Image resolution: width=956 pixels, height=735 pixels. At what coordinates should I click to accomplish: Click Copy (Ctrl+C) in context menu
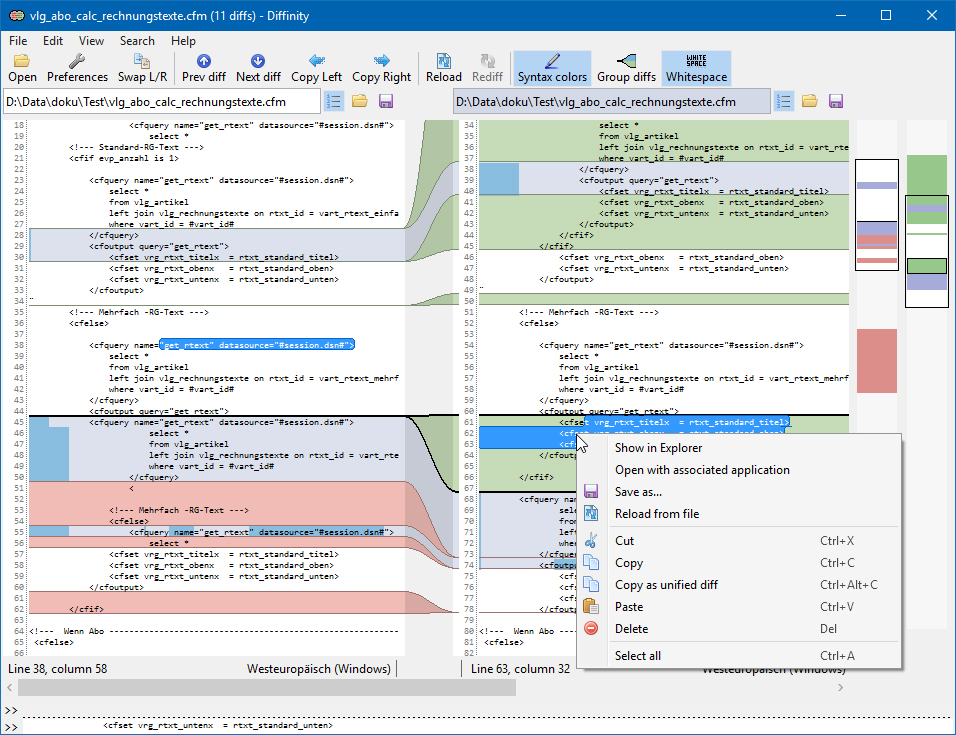pyautogui.click(x=738, y=563)
